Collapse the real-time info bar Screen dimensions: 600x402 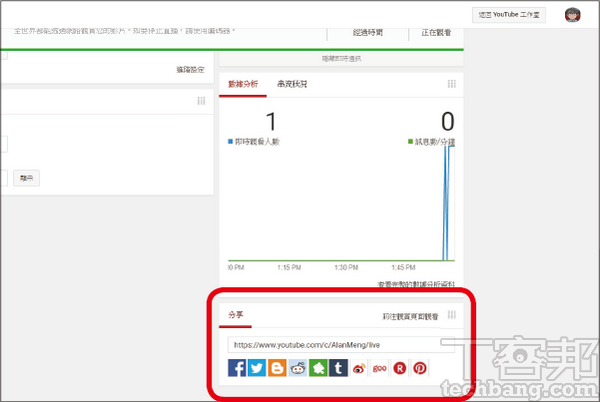[x=341, y=59]
